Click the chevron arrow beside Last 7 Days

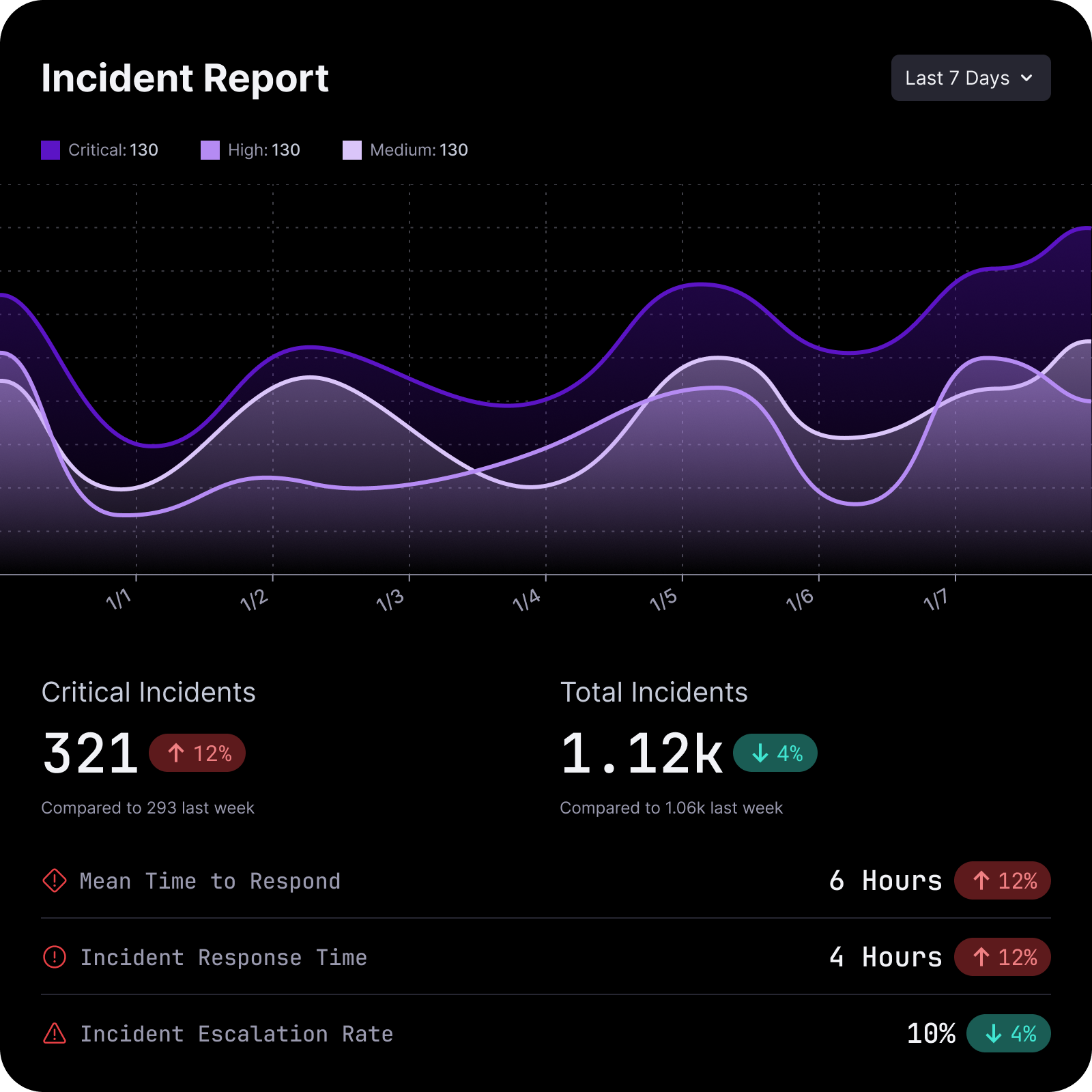(x=1026, y=78)
